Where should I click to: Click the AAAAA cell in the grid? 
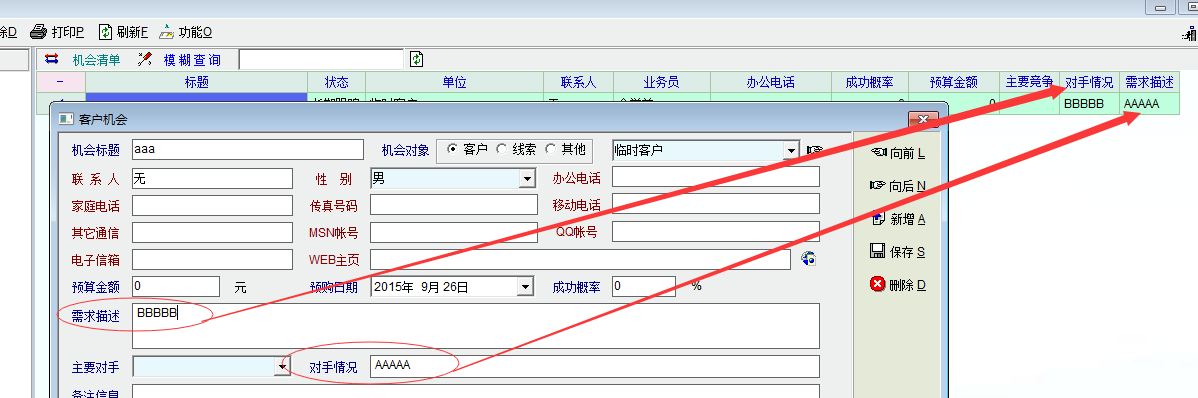coord(1149,104)
